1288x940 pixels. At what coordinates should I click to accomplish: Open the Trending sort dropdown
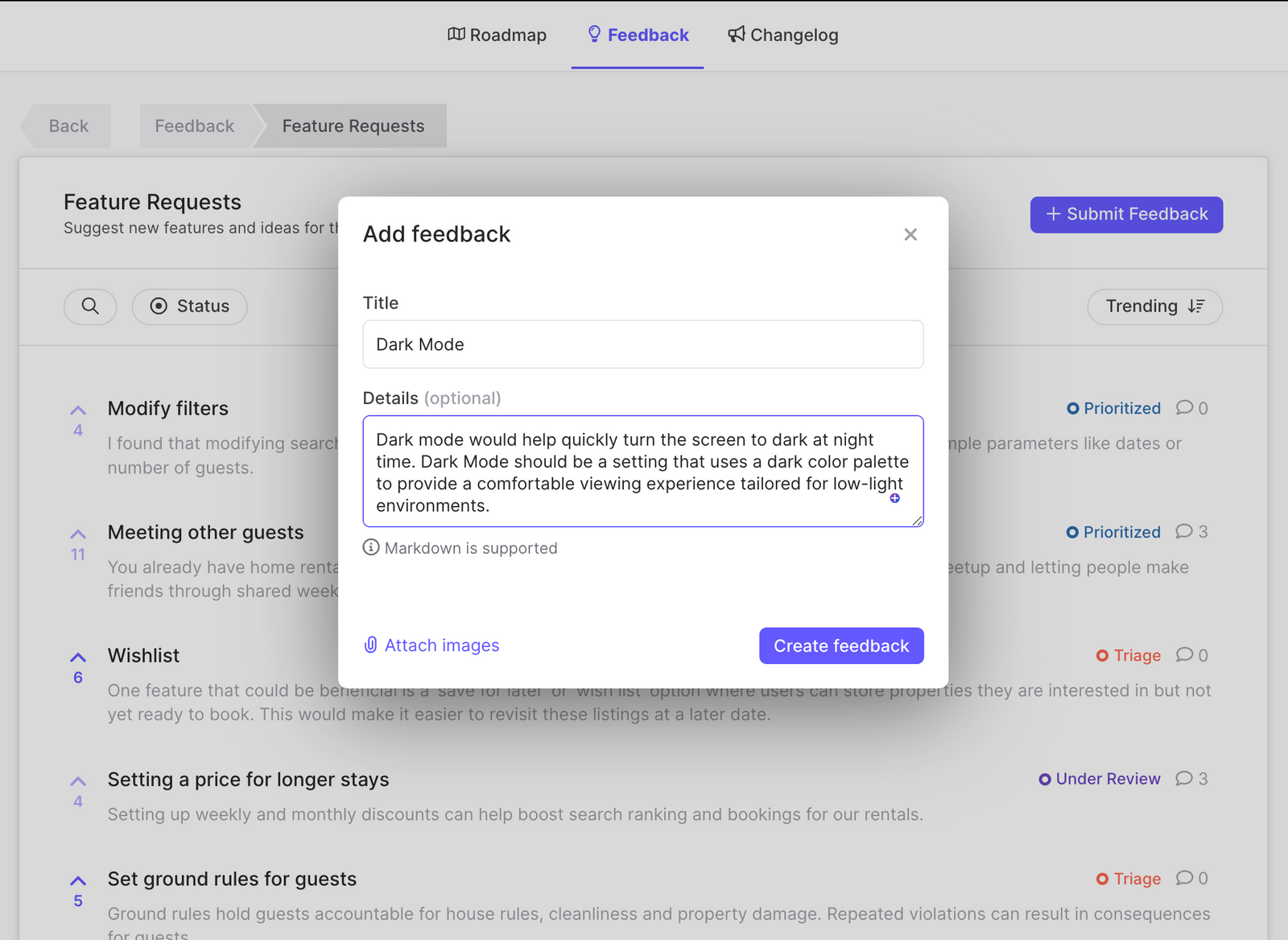coord(1154,307)
